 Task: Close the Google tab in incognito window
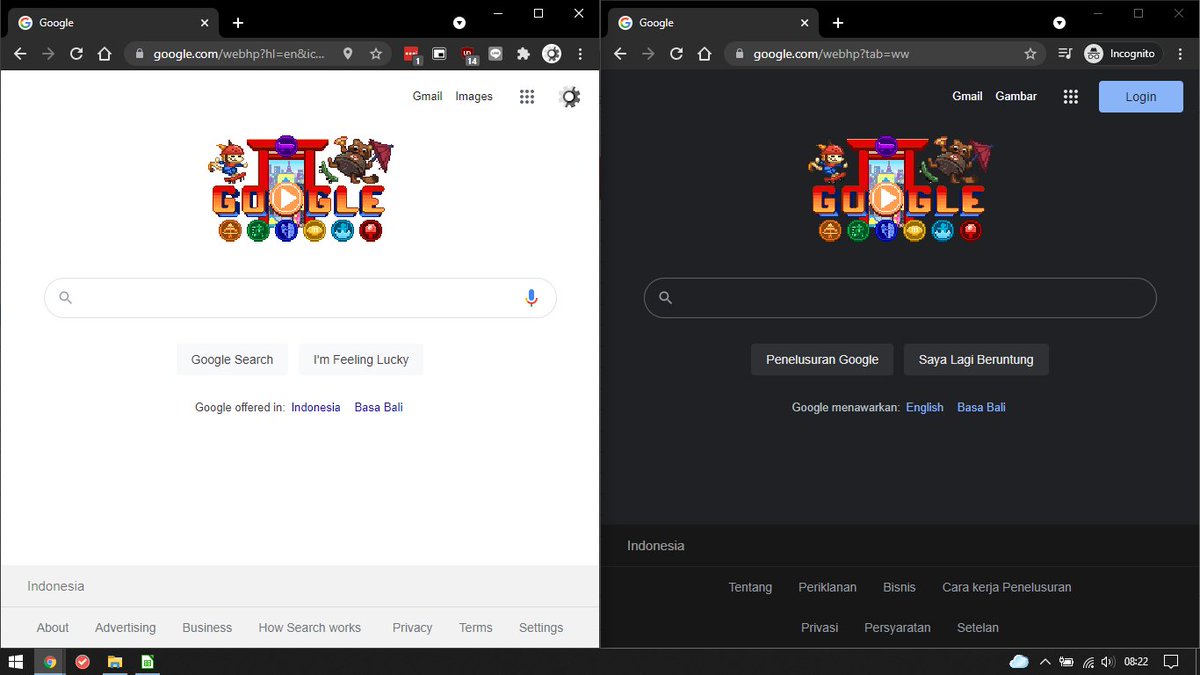click(805, 23)
